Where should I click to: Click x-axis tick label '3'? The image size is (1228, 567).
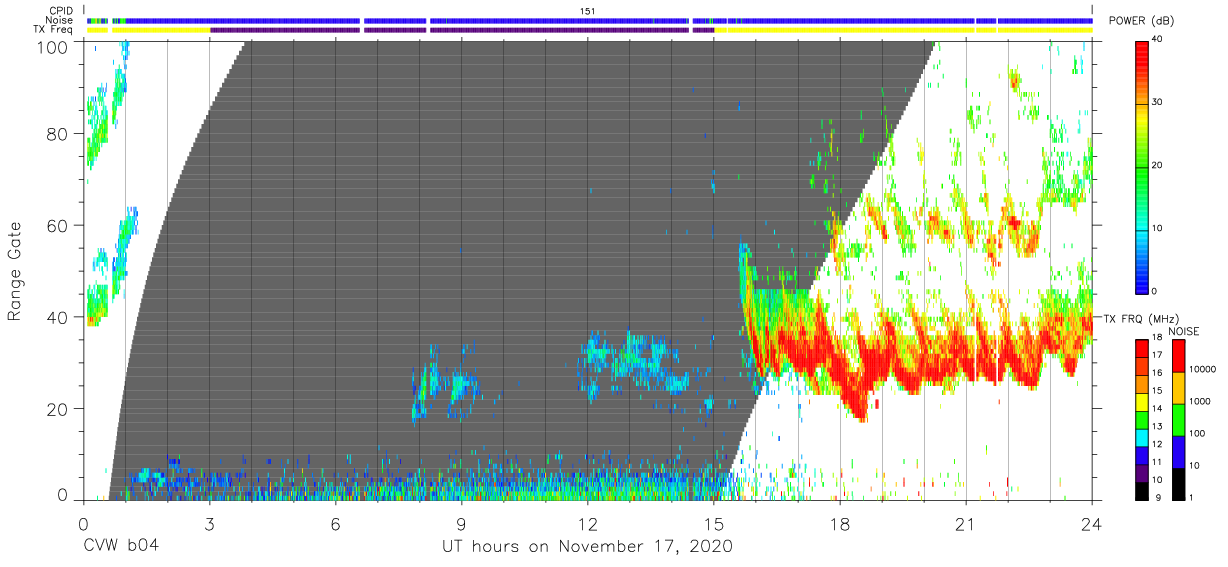tap(209, 526)
